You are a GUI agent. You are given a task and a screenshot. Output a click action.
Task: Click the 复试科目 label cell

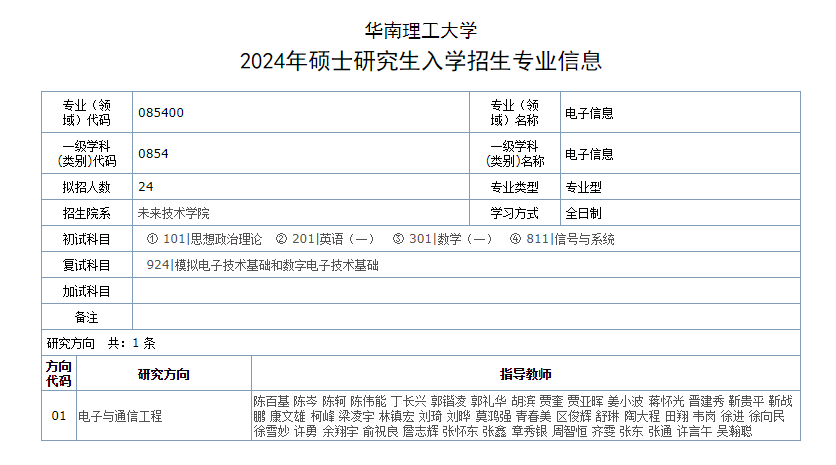87,265
